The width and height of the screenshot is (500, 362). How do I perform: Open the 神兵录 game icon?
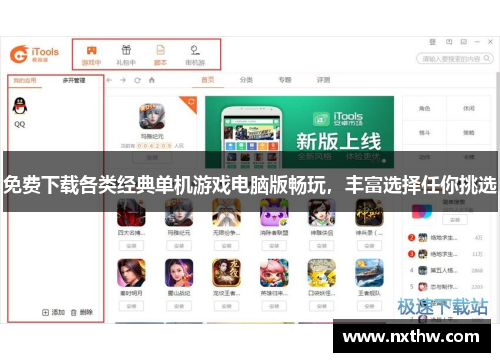coord(369,213)
